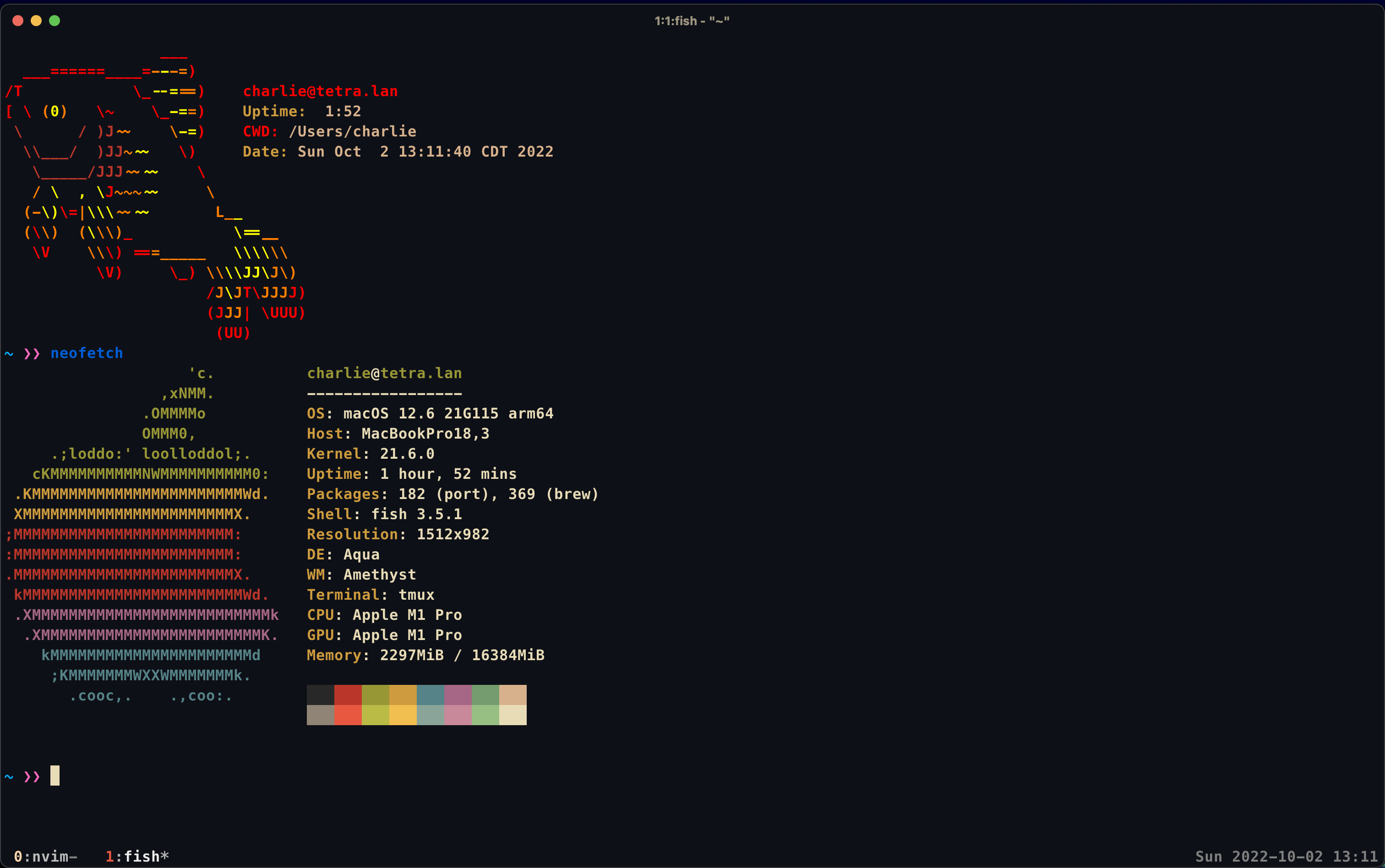Click the tmux status date and time
The image size is (1385, 868).
pyautogui.click(x=1286, y=856)
